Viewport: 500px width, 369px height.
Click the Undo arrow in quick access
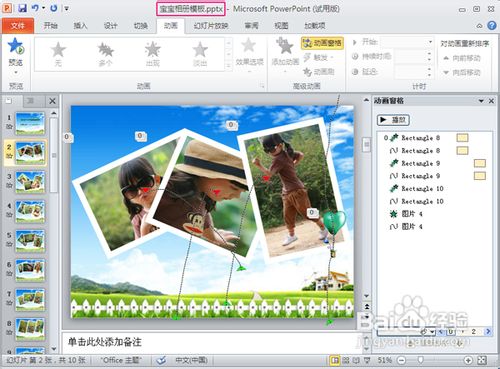tap(35, 8)
